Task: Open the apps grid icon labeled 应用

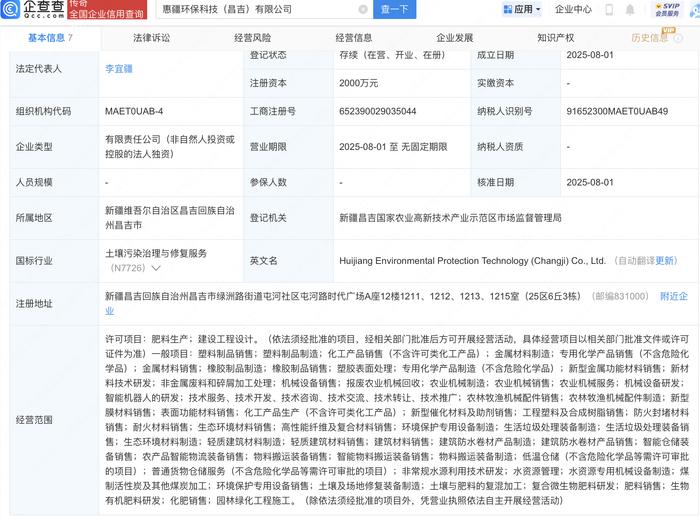Action: 508,9
